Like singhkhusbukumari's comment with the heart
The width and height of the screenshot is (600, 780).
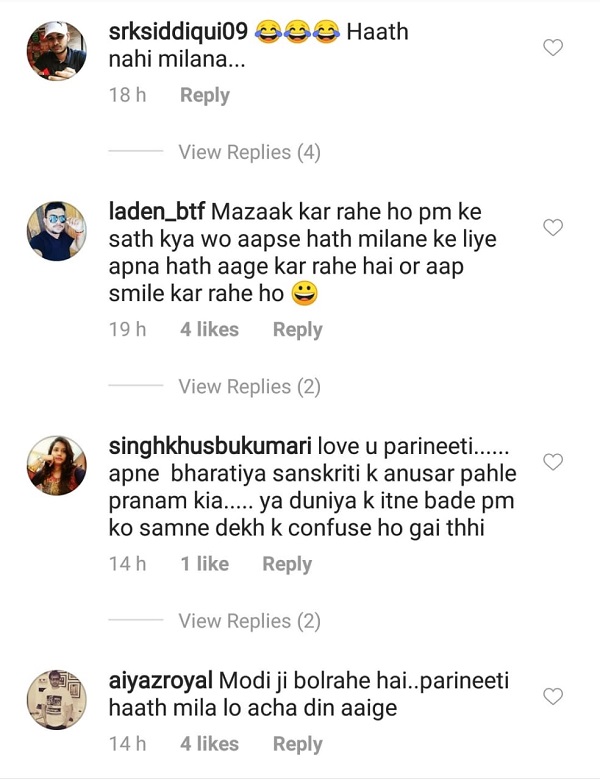click(x=552, y=462)
